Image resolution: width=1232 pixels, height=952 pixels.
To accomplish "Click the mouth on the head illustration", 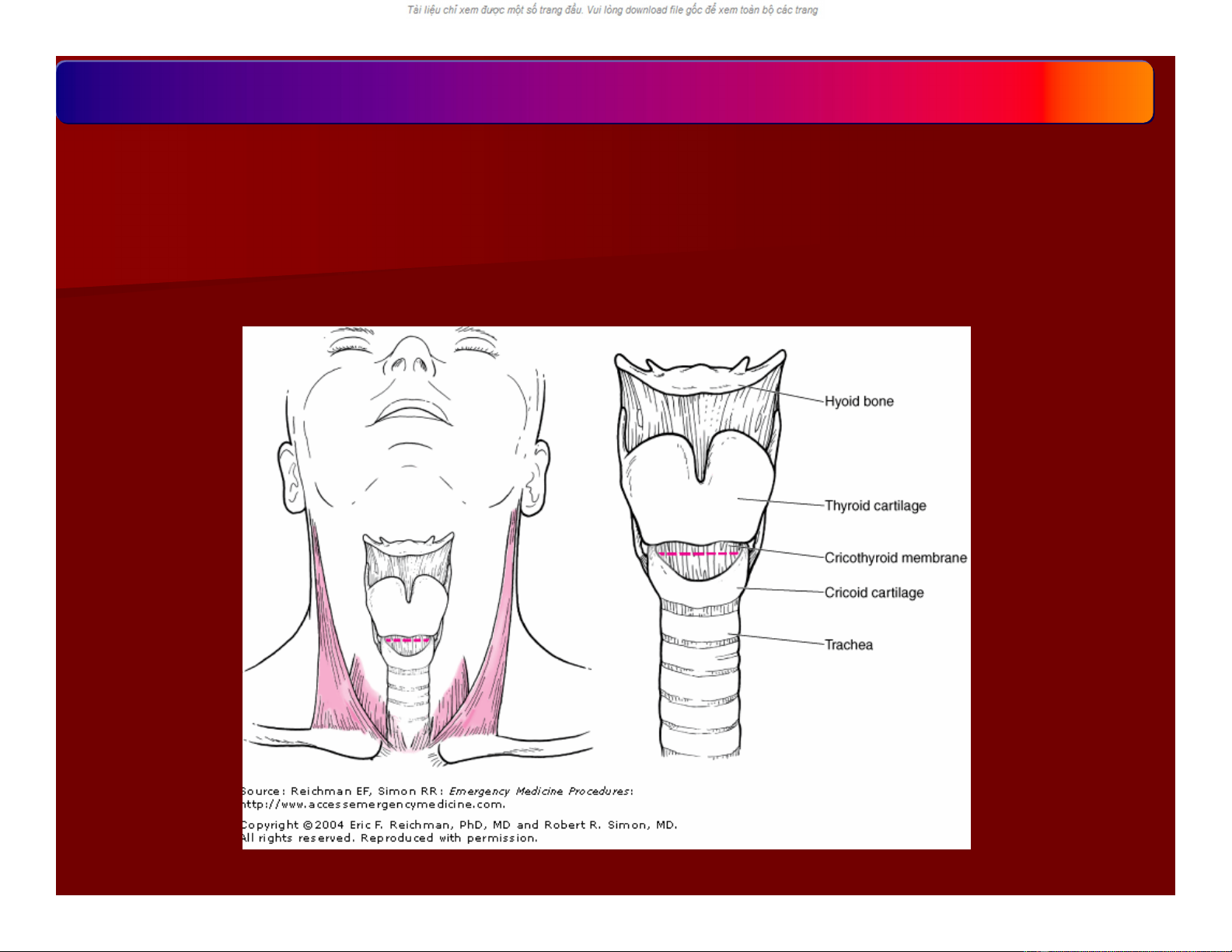I will pos(410,413).
